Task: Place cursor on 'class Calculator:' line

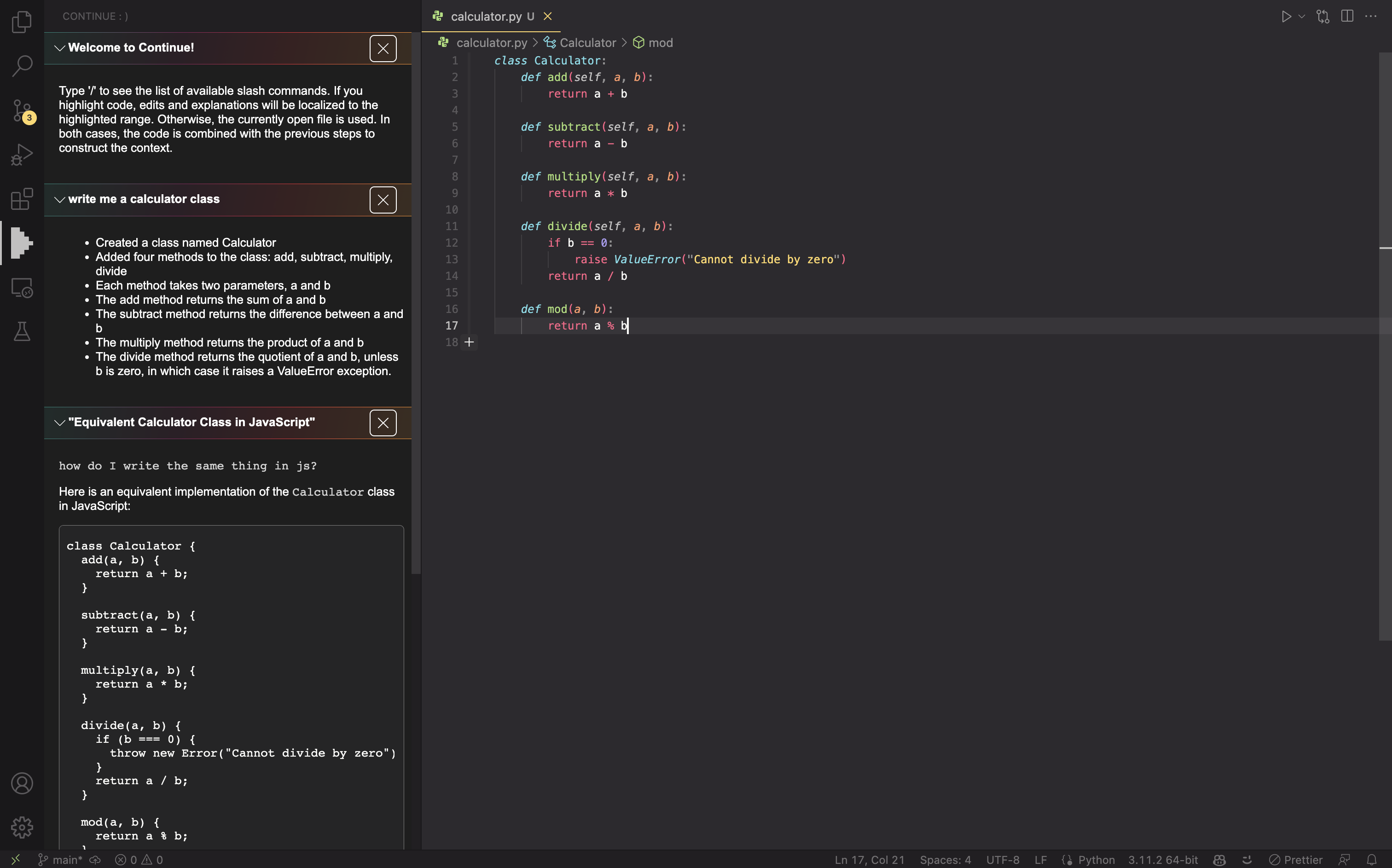Action: pos(550,60)
